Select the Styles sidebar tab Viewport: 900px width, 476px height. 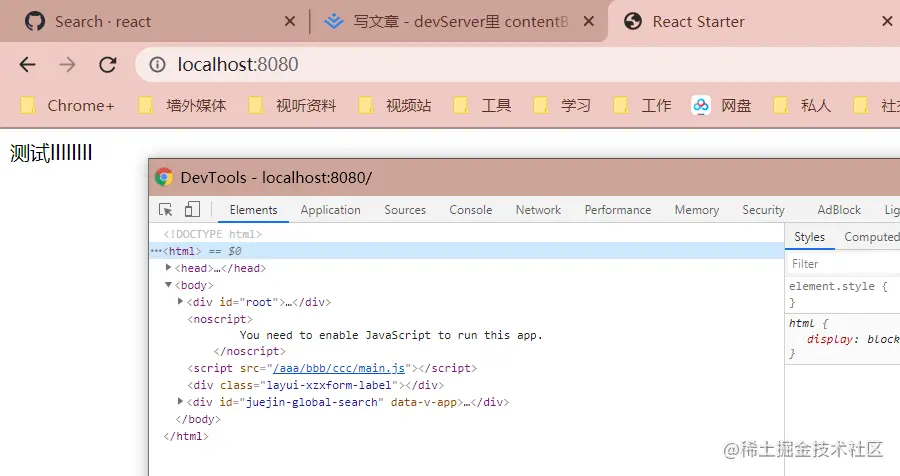click(x=809, y=237)
